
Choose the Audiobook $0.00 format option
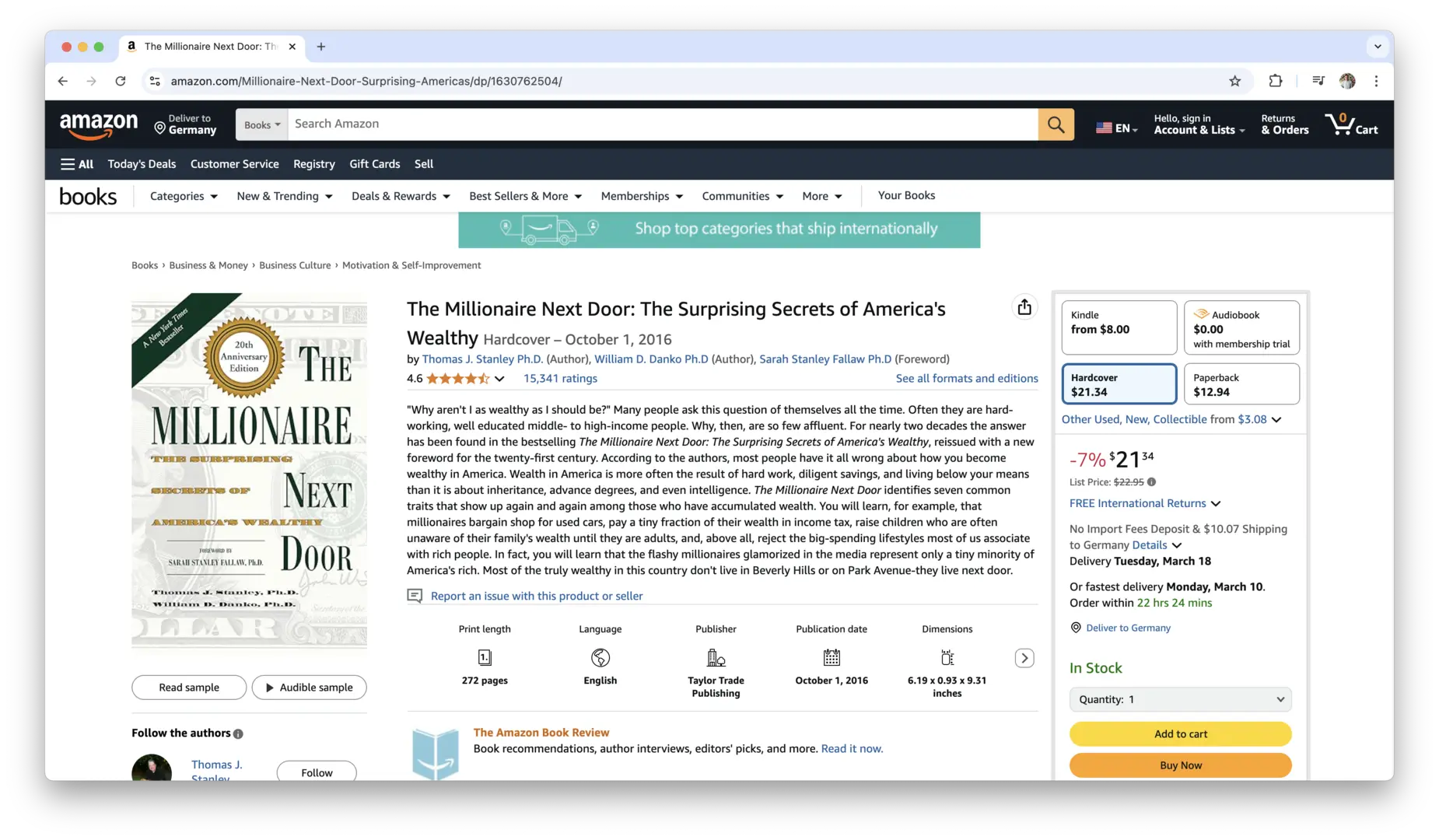click(1241, 327)
